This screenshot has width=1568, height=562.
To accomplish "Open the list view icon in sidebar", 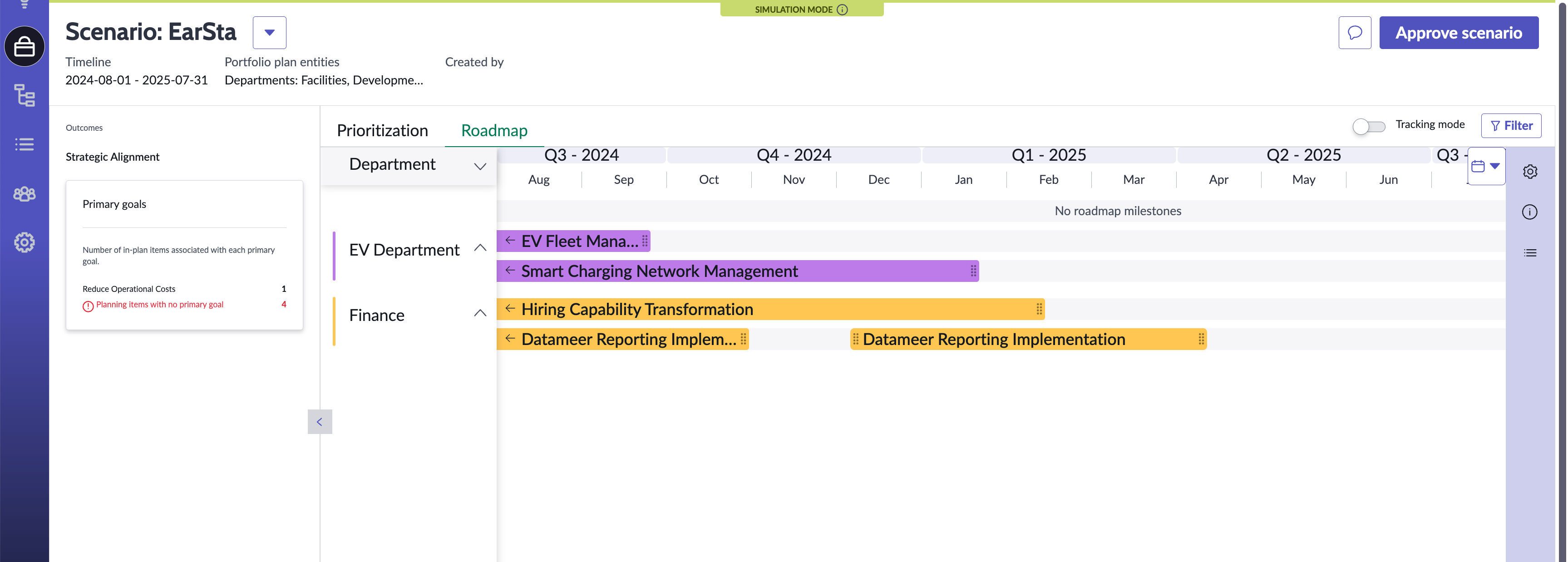I will (25, 144).
